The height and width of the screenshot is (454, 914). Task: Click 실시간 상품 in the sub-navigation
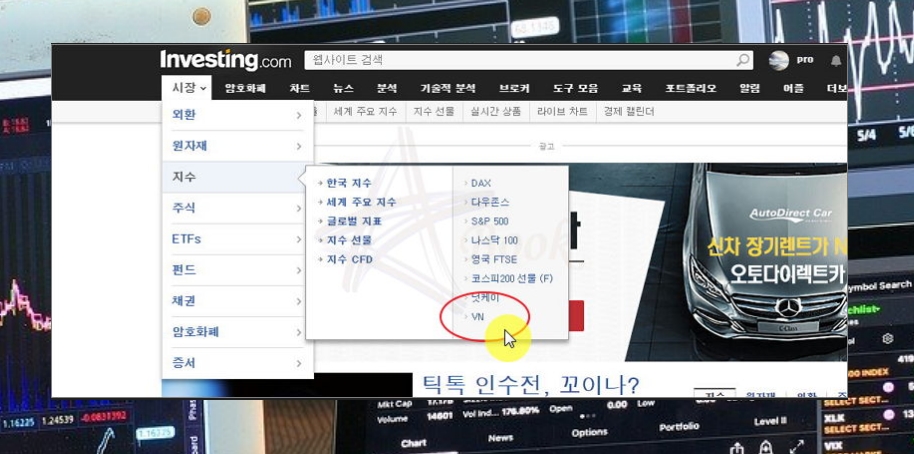pos(496,111)
